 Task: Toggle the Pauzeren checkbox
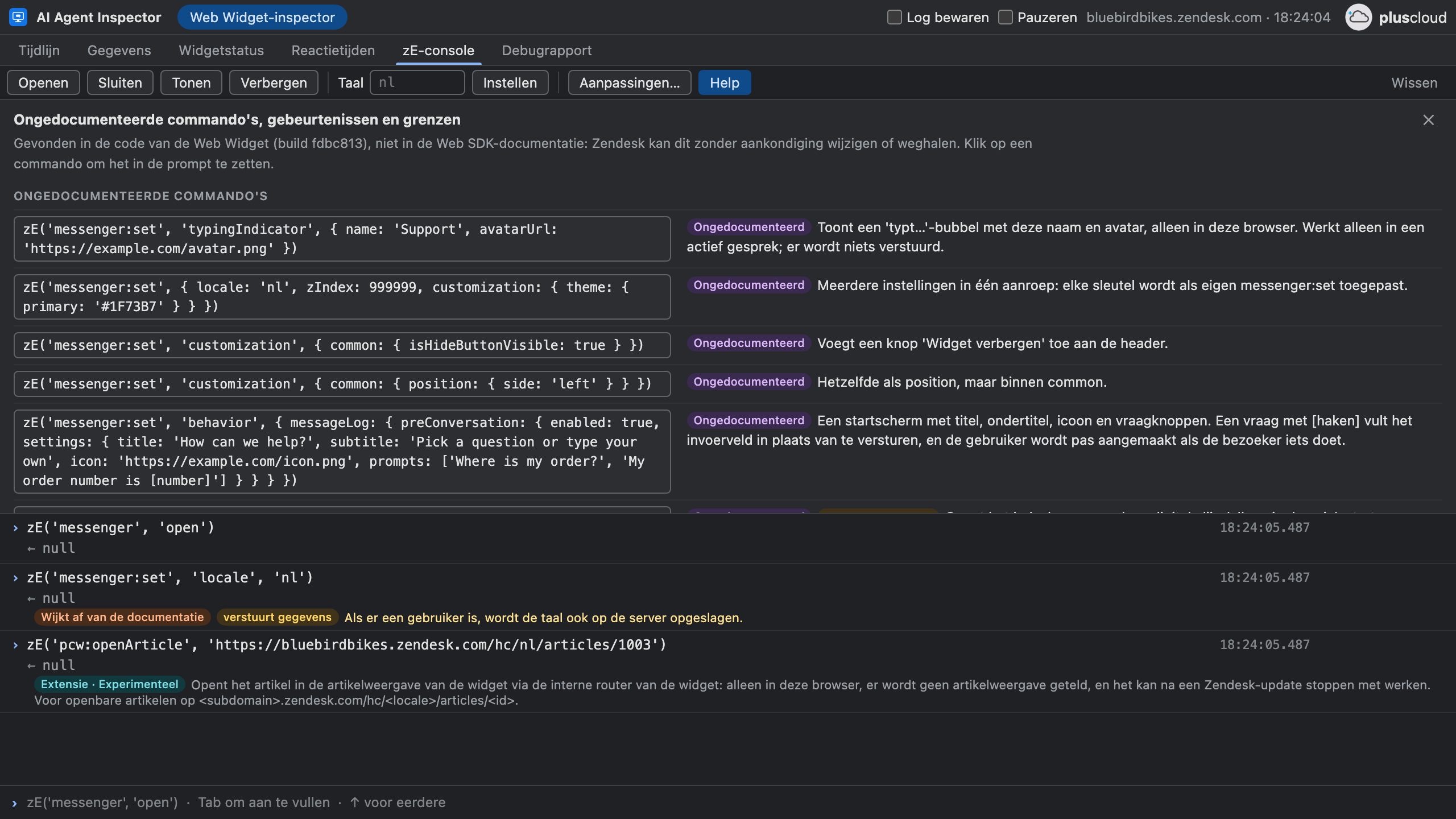click(1006, 17)
